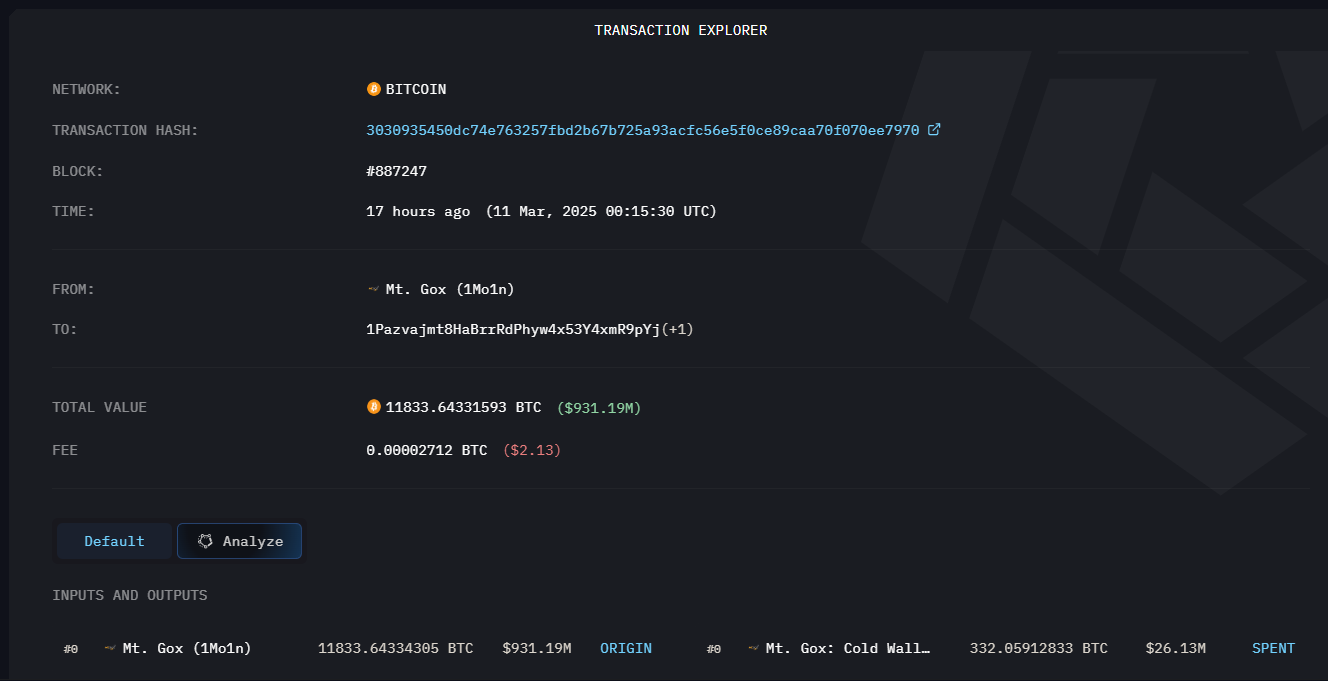Viewport: 1328px width, 681px height.
Task: Click the $26.13M output value
Action: click(1176, 648)
